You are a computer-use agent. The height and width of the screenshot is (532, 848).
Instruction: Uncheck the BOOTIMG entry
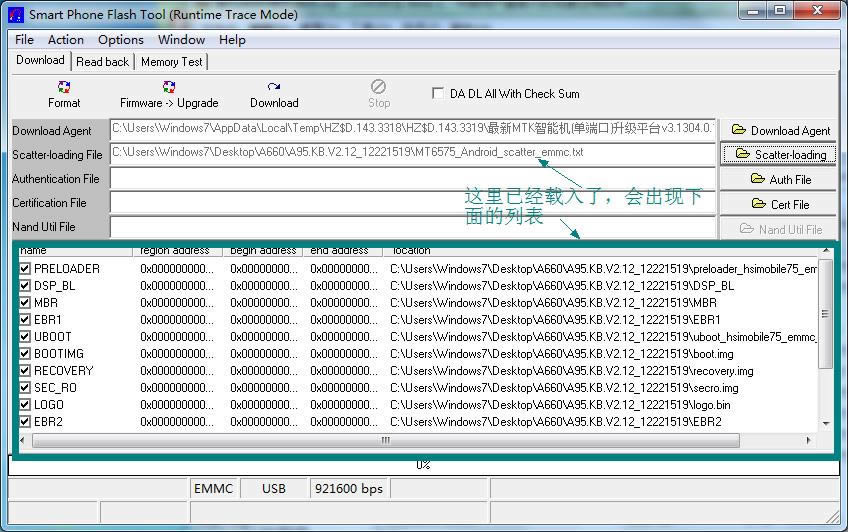pyautogui.click(x=25, y=354)
